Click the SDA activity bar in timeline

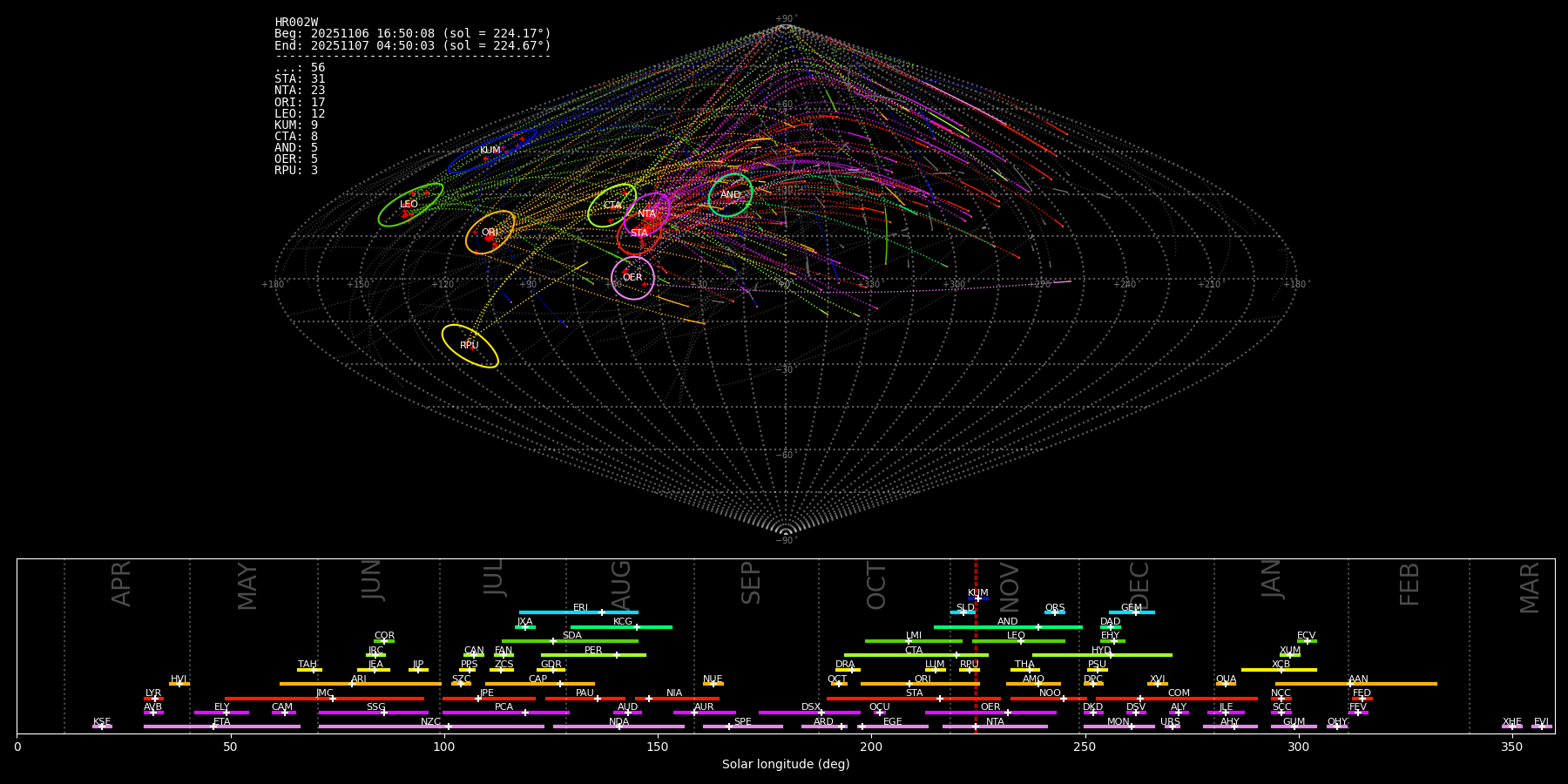tap(570, 641)
